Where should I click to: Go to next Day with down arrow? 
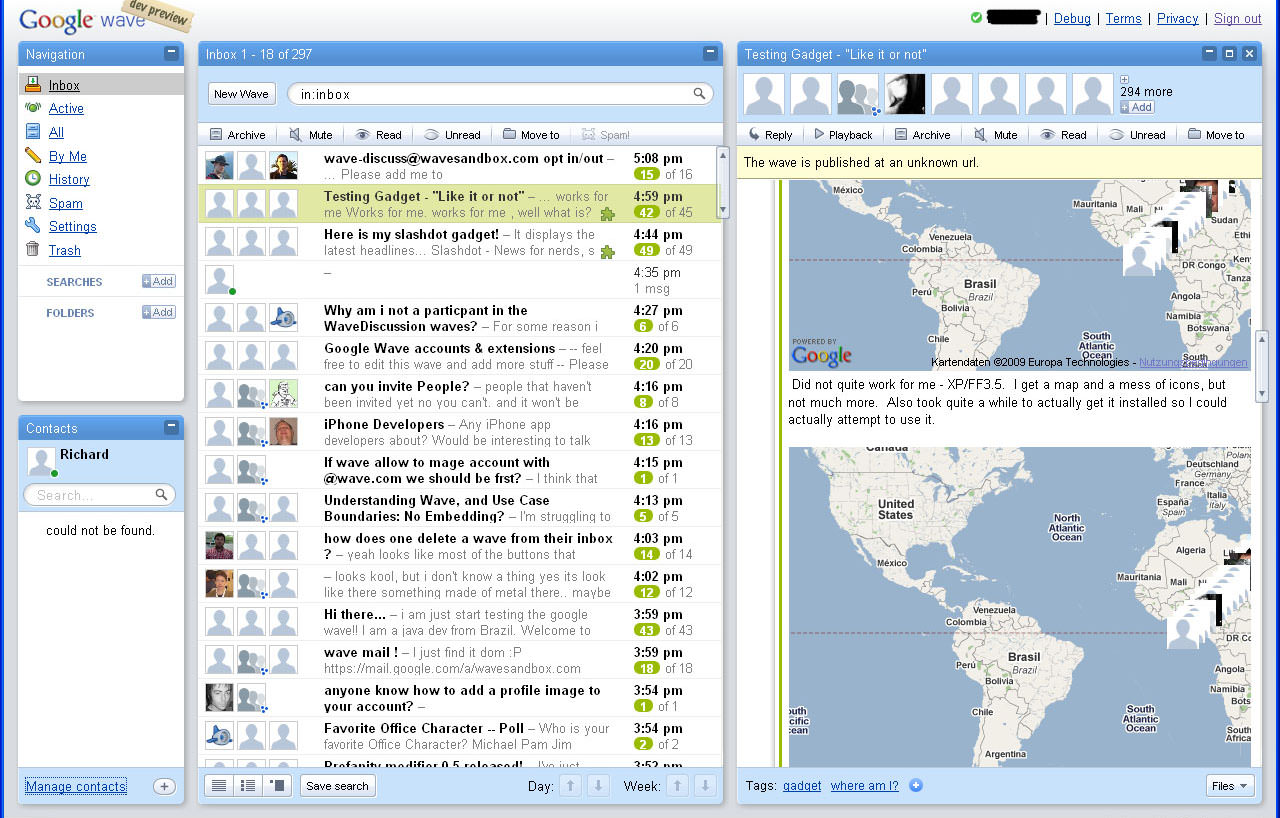coord(598,786)
